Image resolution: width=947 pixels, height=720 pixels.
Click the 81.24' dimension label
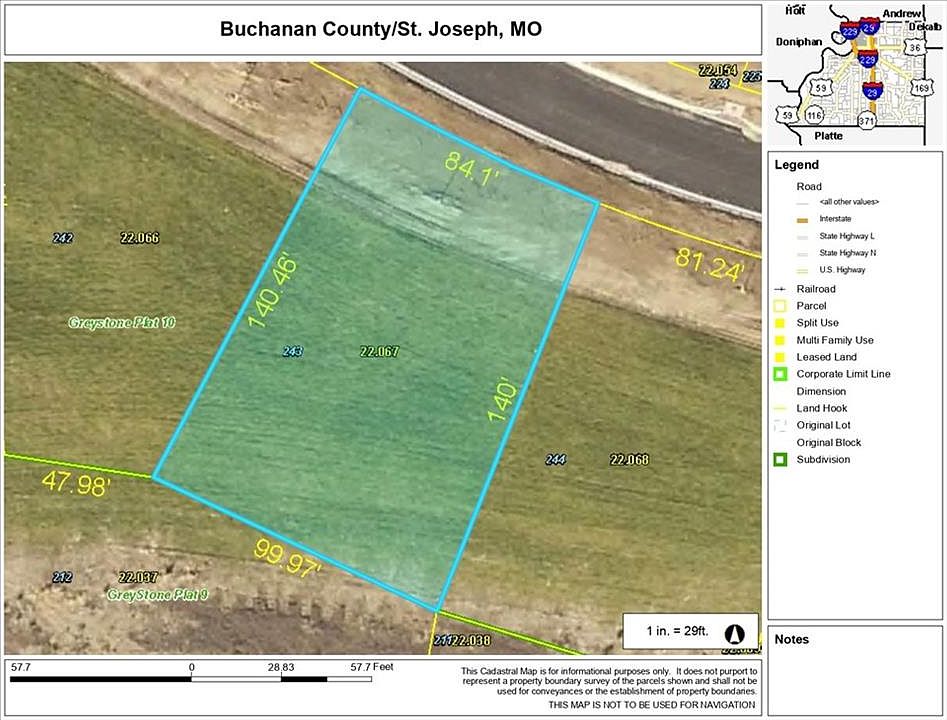click(x=710, y=265)
